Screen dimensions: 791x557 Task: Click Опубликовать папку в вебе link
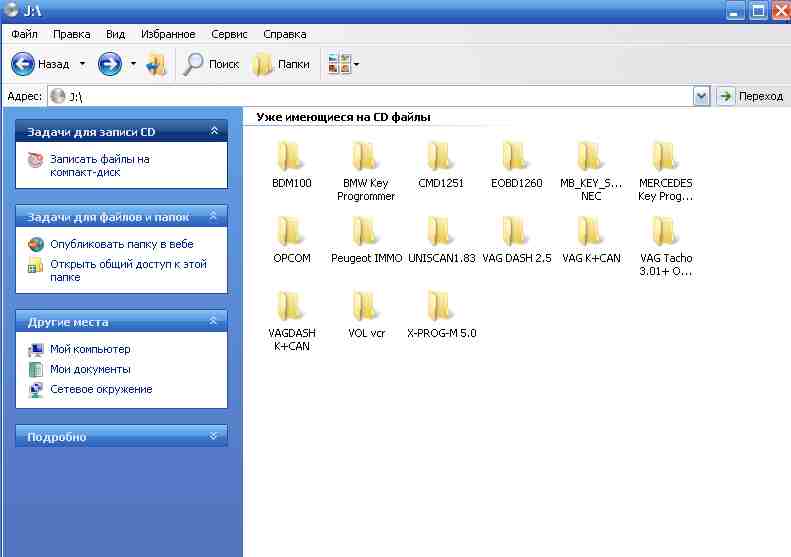click(x=122, y=244)
